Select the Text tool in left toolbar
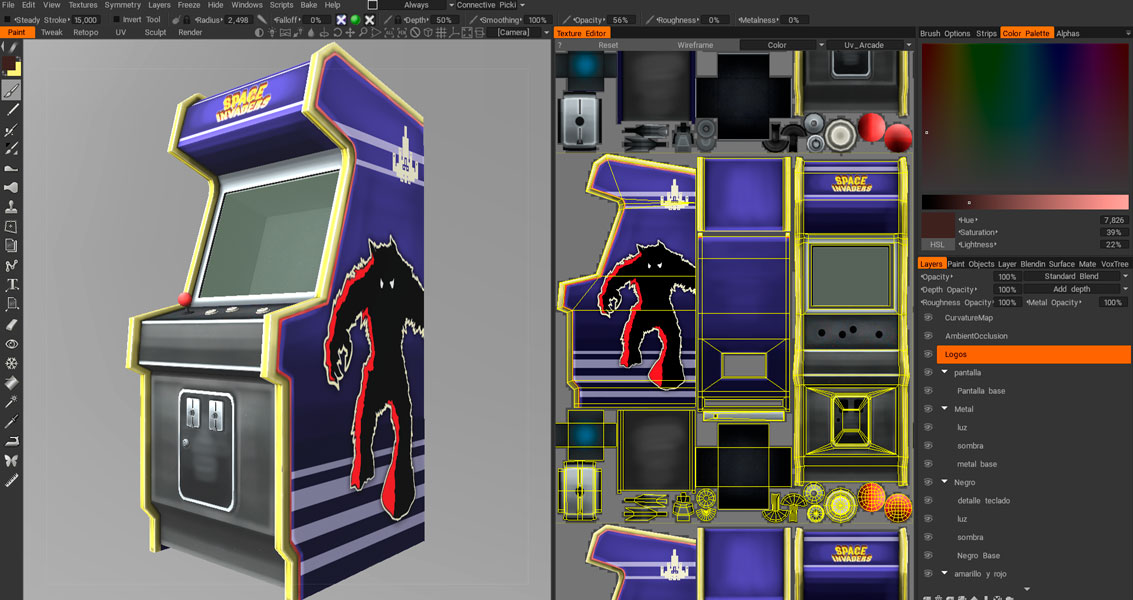 pyautogui.click(x=11, y=285)
